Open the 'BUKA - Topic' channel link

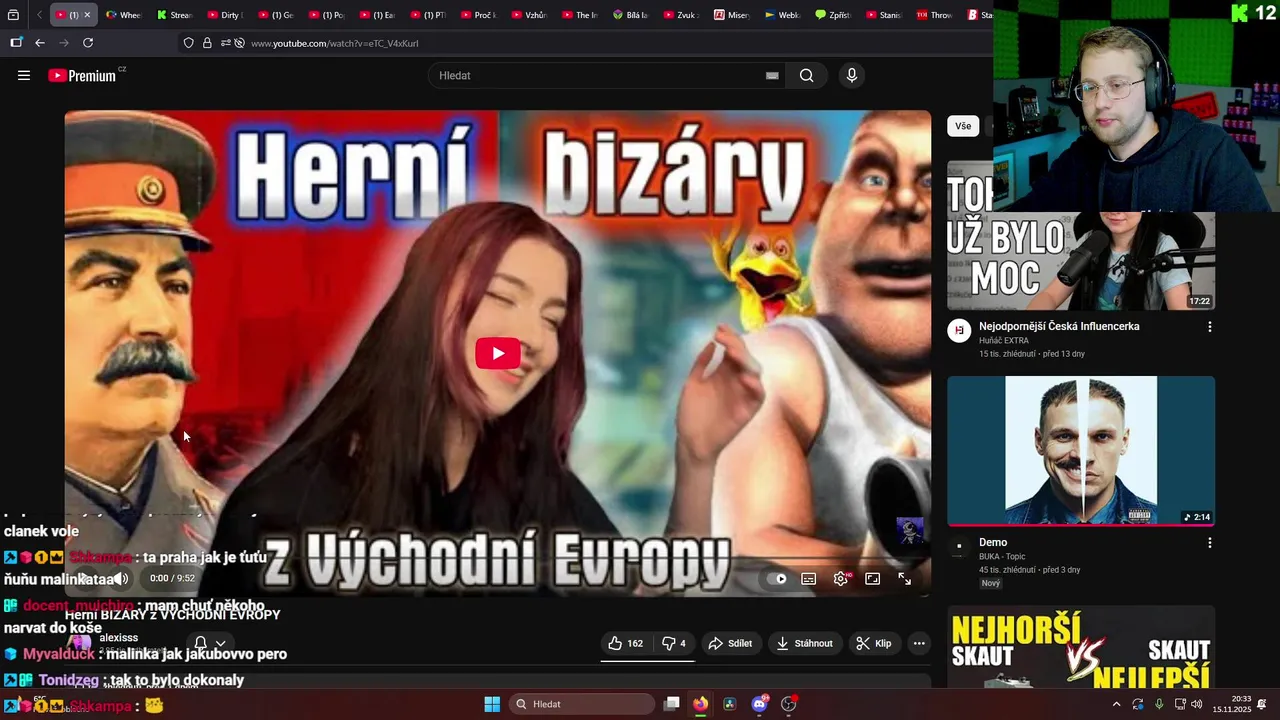coord(1002,556)
